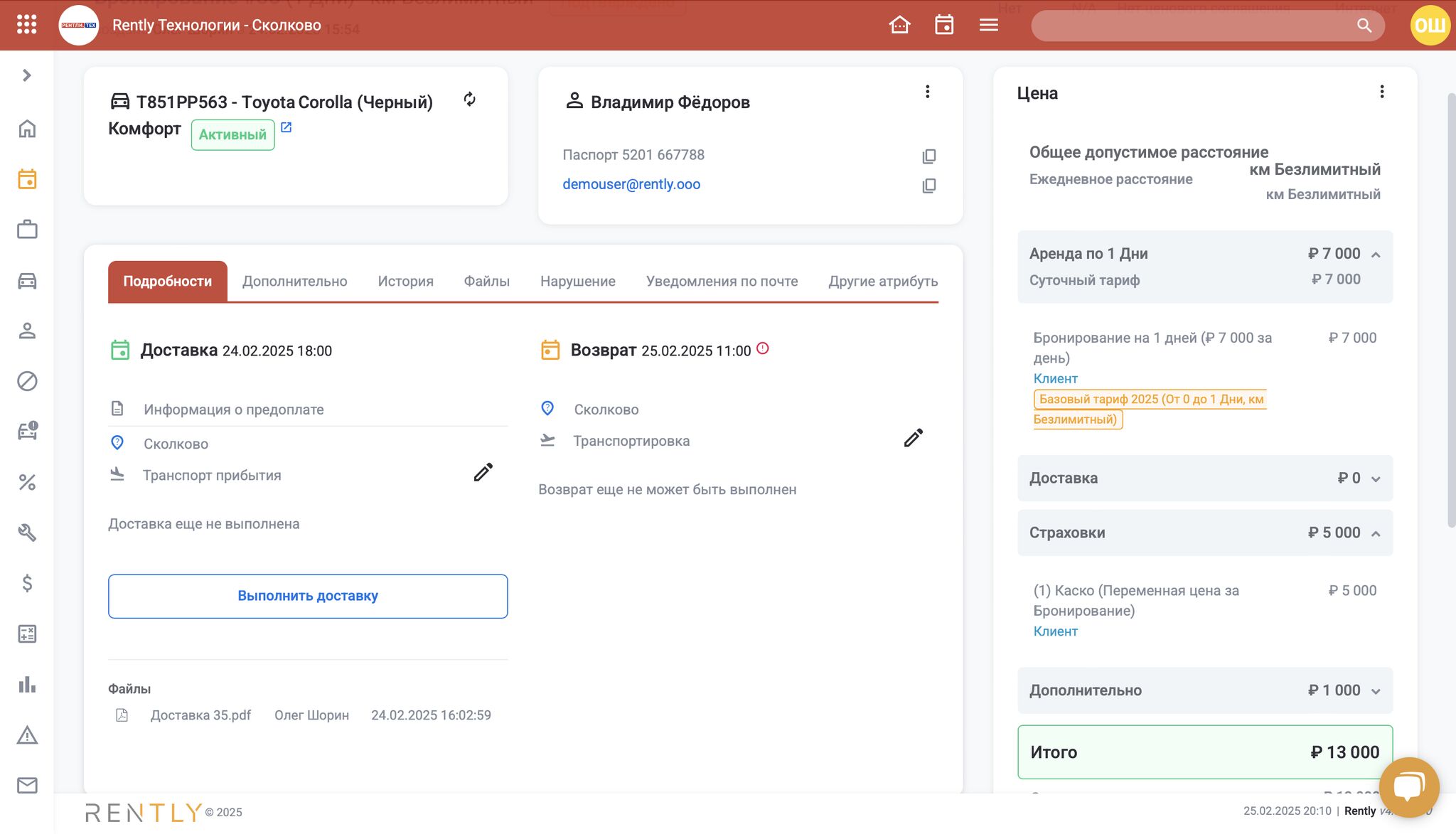Expand the Дополнительно price section

[x=1376, y=691]
